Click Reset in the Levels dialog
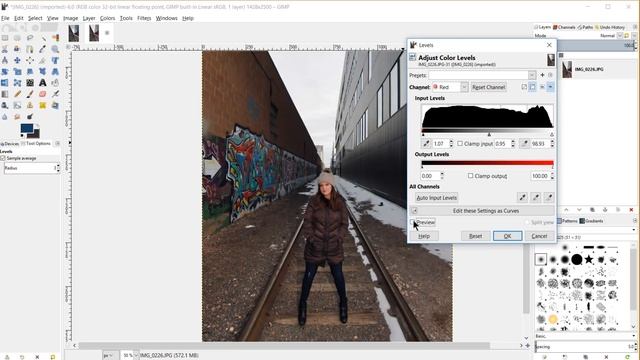This screenshot has width=640, height=360. click(x=476, y=236)
